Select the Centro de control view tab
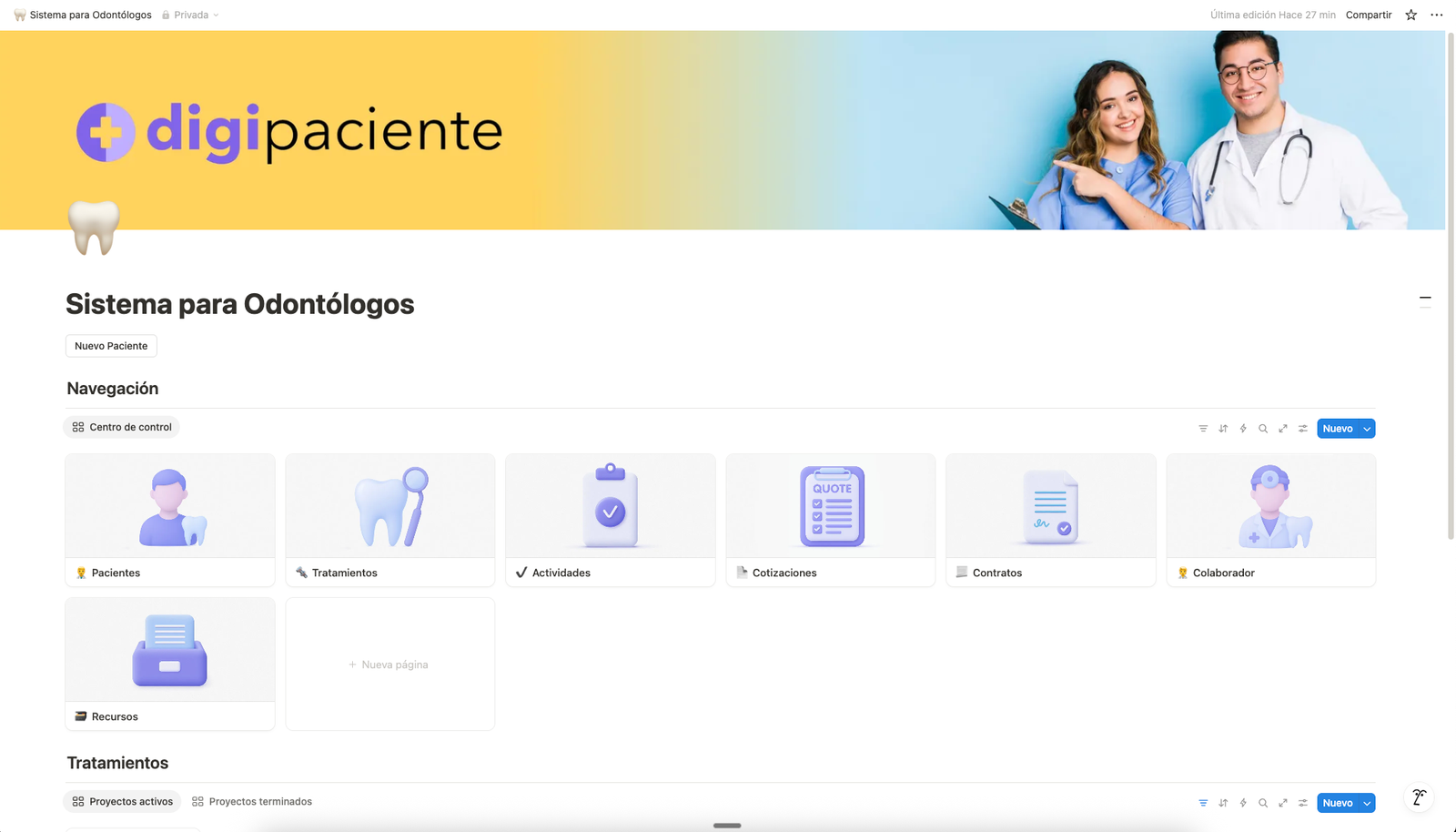Image resolution: width=1456 pixels, height=832 pixels. 122,427
